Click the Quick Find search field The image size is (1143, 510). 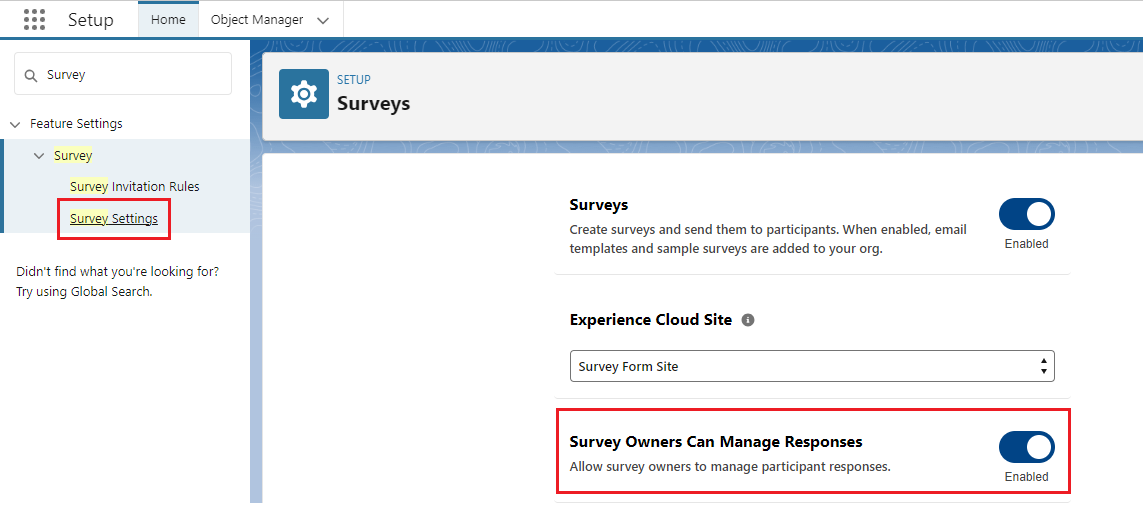click(123, 74)
